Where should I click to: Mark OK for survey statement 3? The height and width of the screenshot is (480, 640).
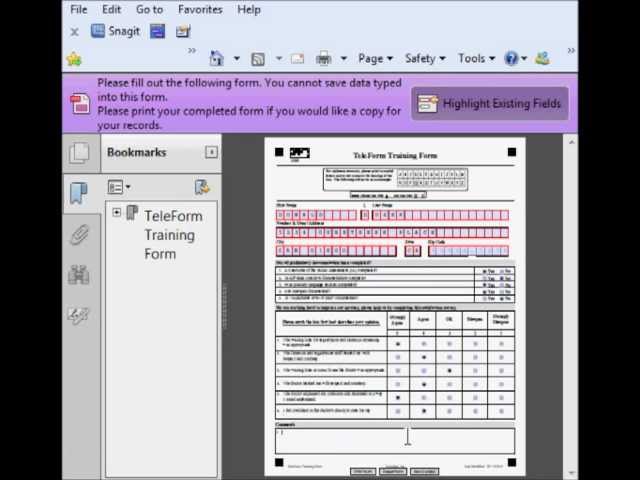(x=449, y=371)
